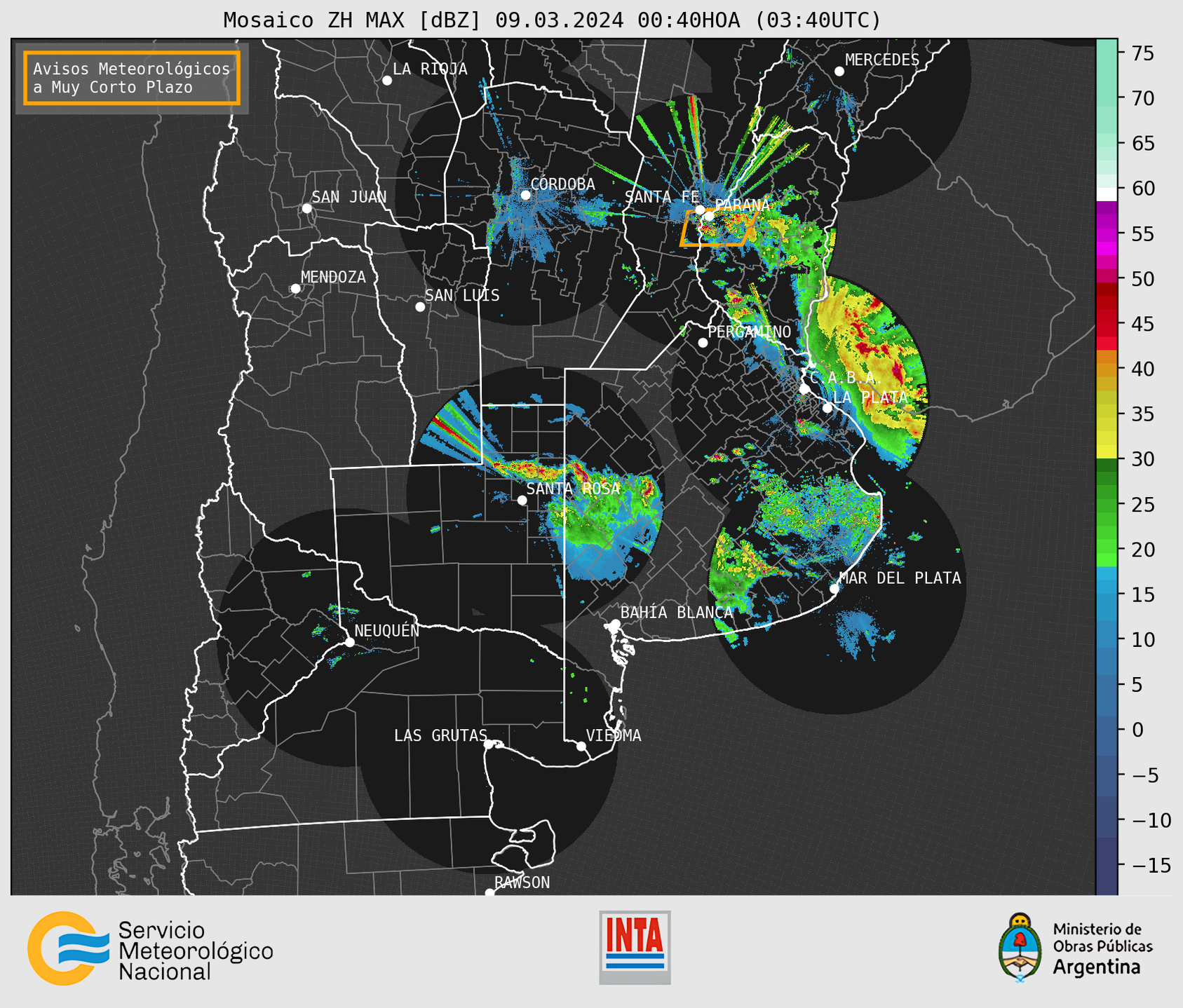Image resolution: width=1183 pixels, height=1008 pixels.
Task: Click the RAWSON label
Action: (522, 883)
